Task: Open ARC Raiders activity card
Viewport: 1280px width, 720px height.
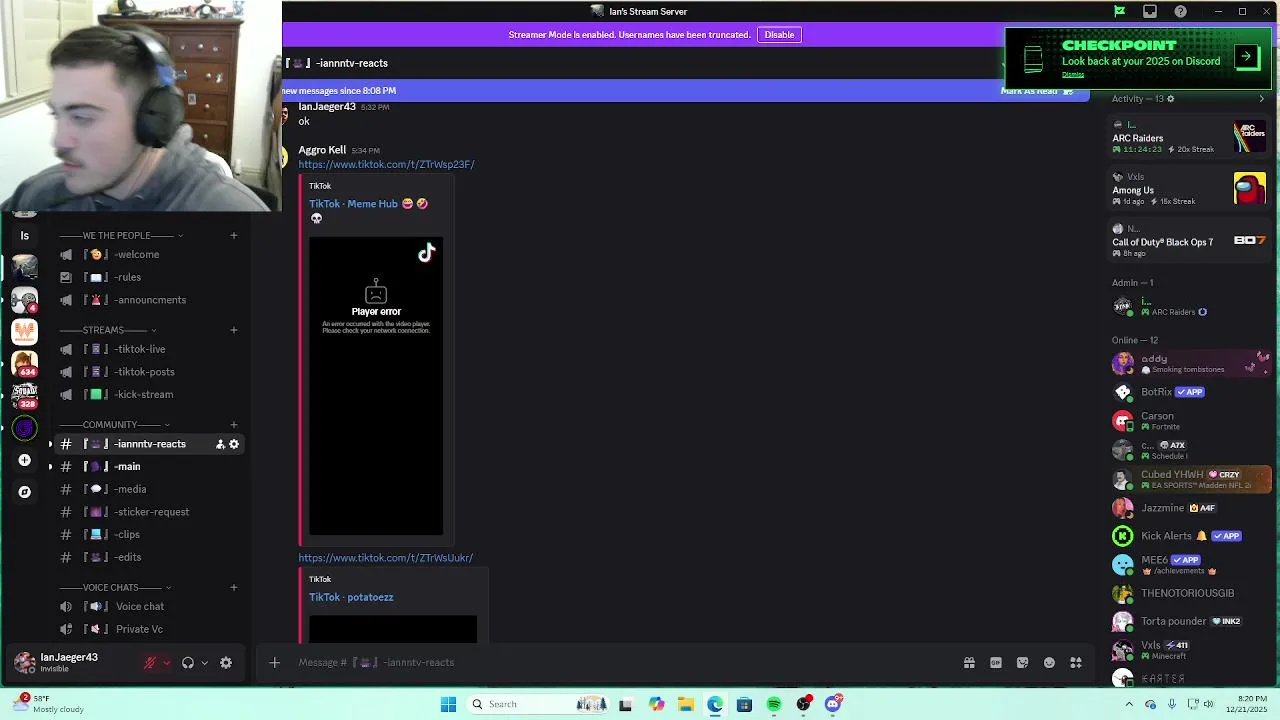Action: tap(1190, 137)
